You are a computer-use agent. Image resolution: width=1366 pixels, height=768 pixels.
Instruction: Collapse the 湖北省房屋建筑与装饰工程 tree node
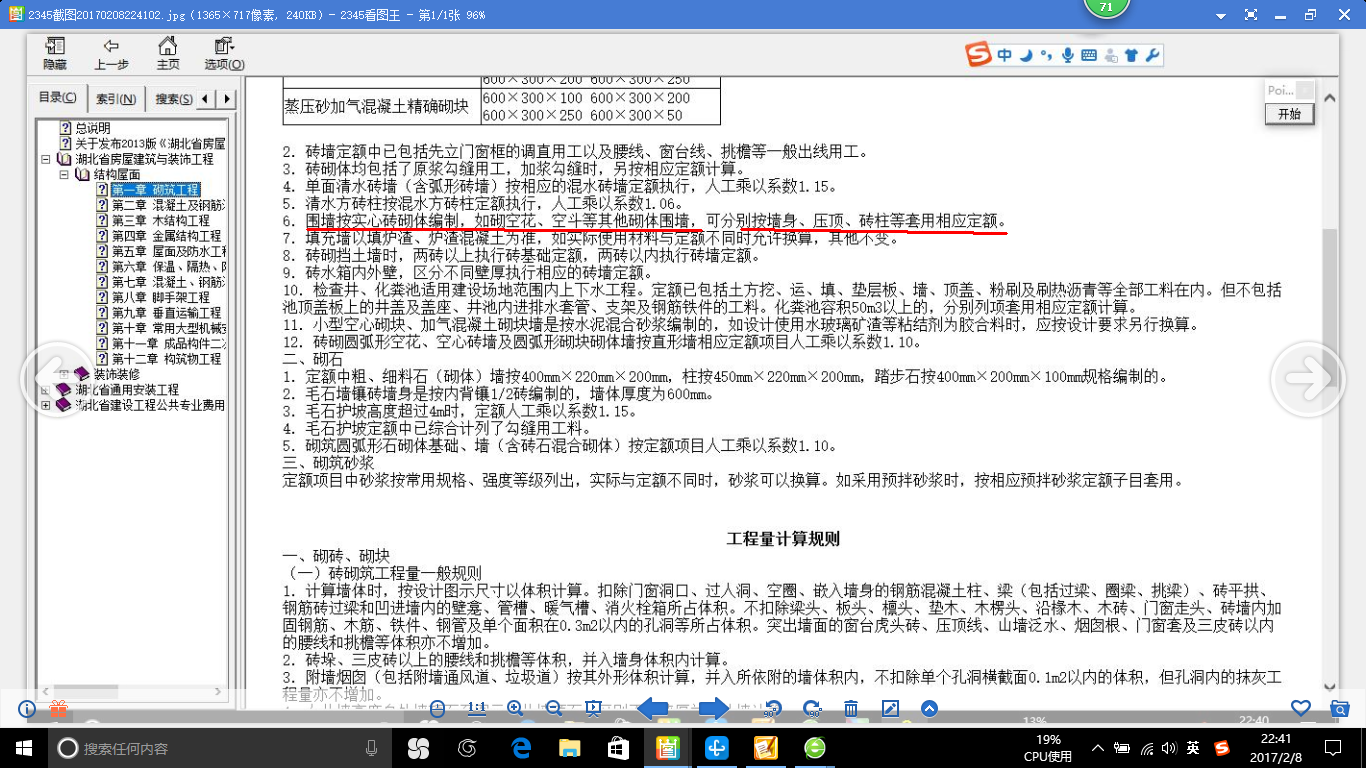pos(46,159)
